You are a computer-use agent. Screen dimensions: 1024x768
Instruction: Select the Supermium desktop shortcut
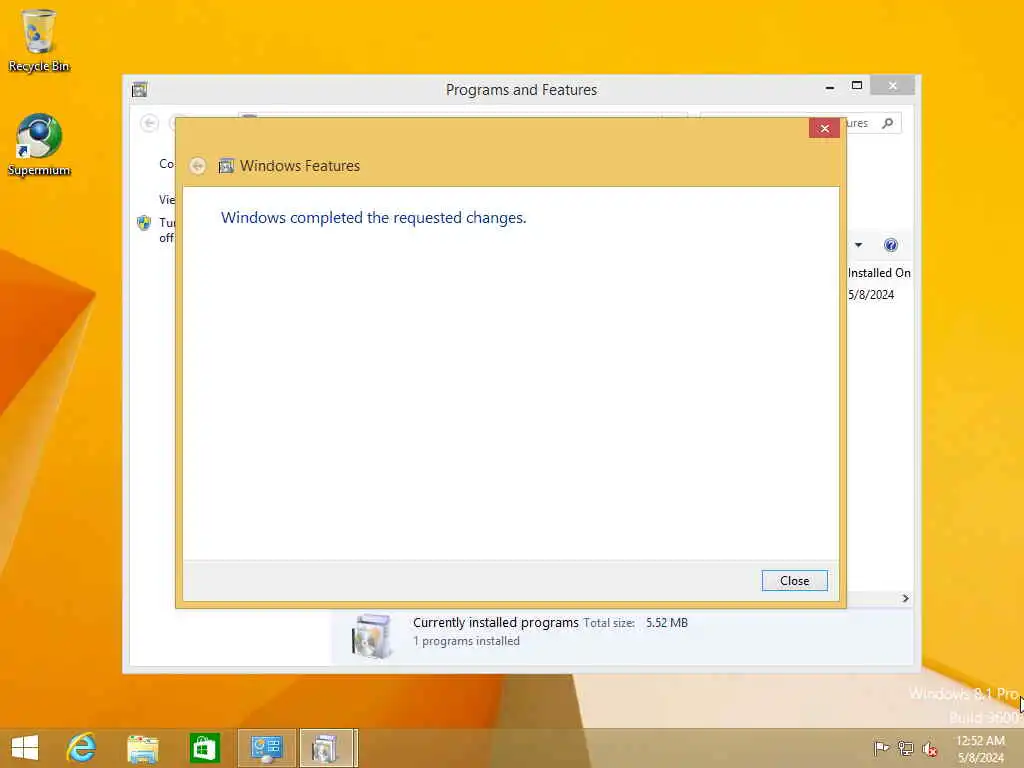click(x=39, y=145)
